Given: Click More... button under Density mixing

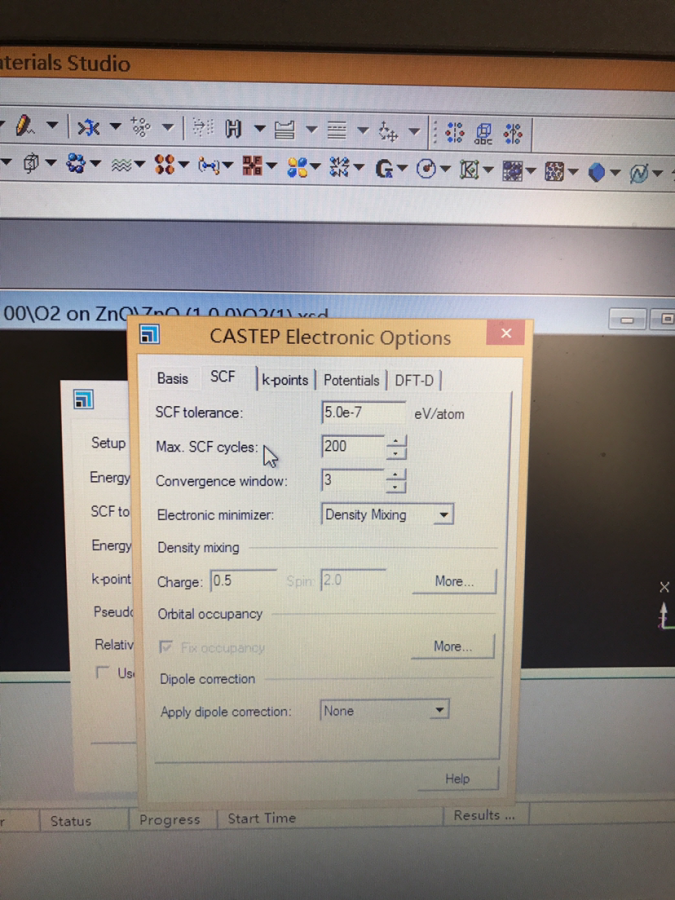Looking at the screenshot, I should (454, 581).
